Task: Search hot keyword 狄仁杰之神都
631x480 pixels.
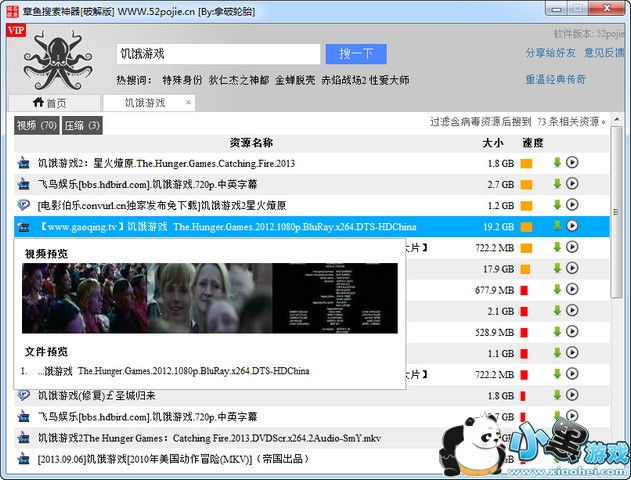Action: coord(239,80)
